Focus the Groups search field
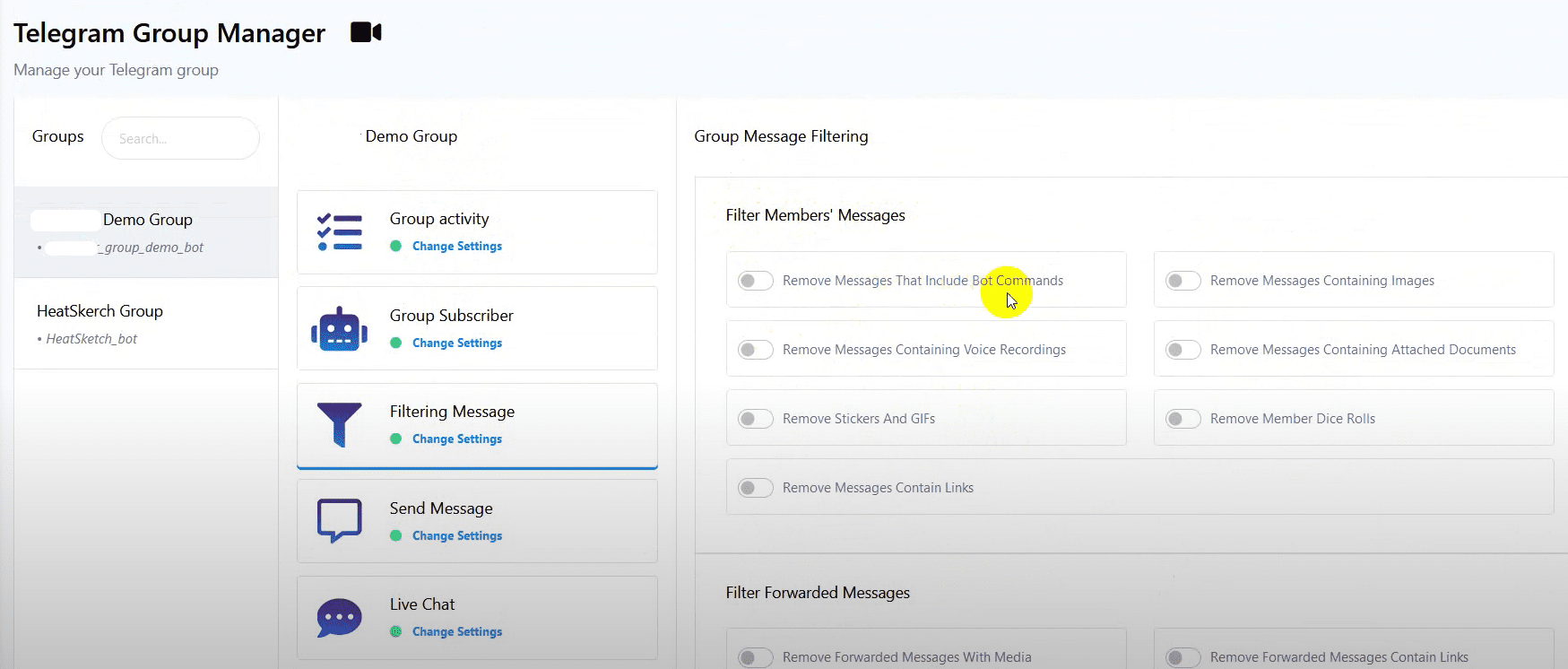Viewport: 1568px width, 669px height. pyautogui.click(x=180, y=138)
